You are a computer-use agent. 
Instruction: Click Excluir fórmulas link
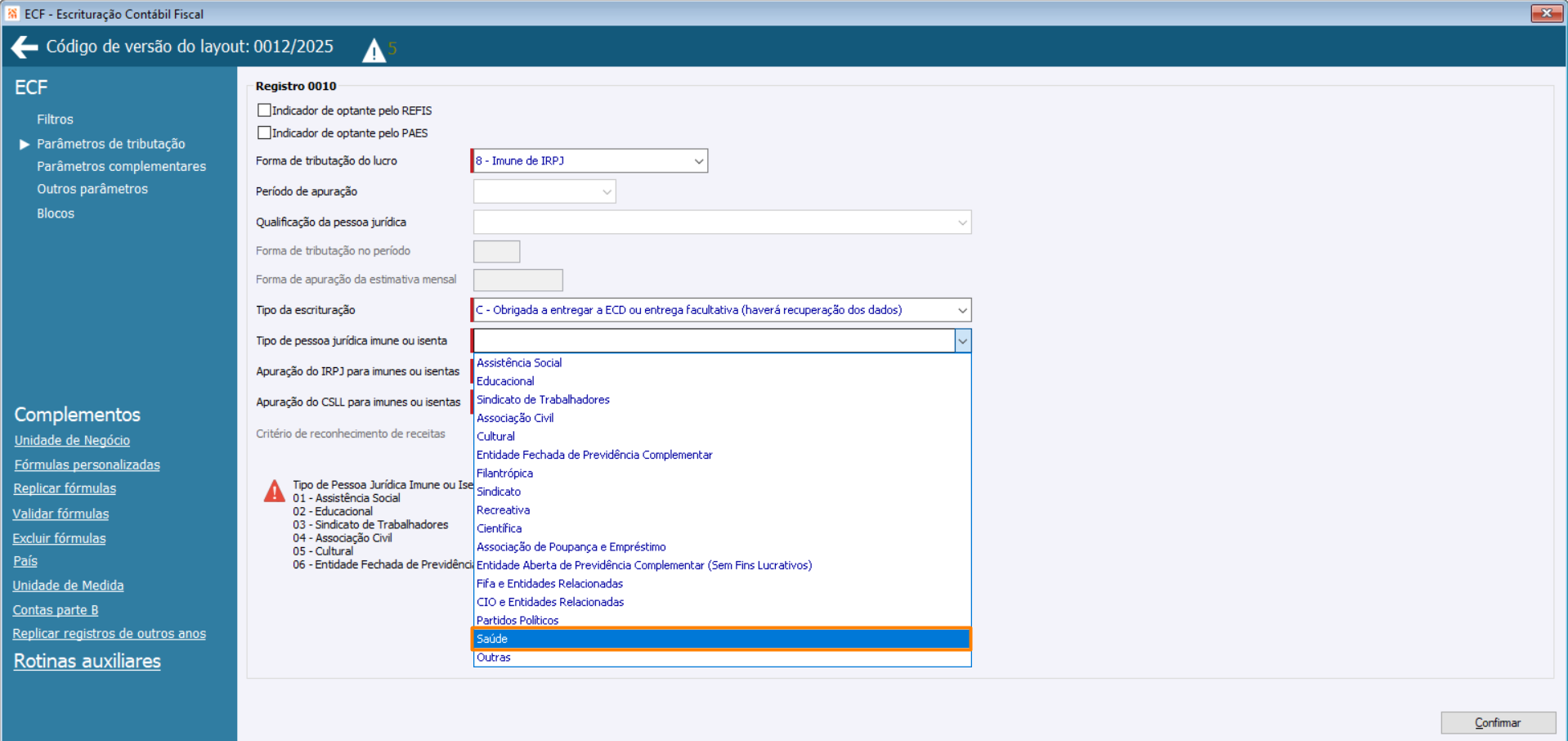(59, 538)
